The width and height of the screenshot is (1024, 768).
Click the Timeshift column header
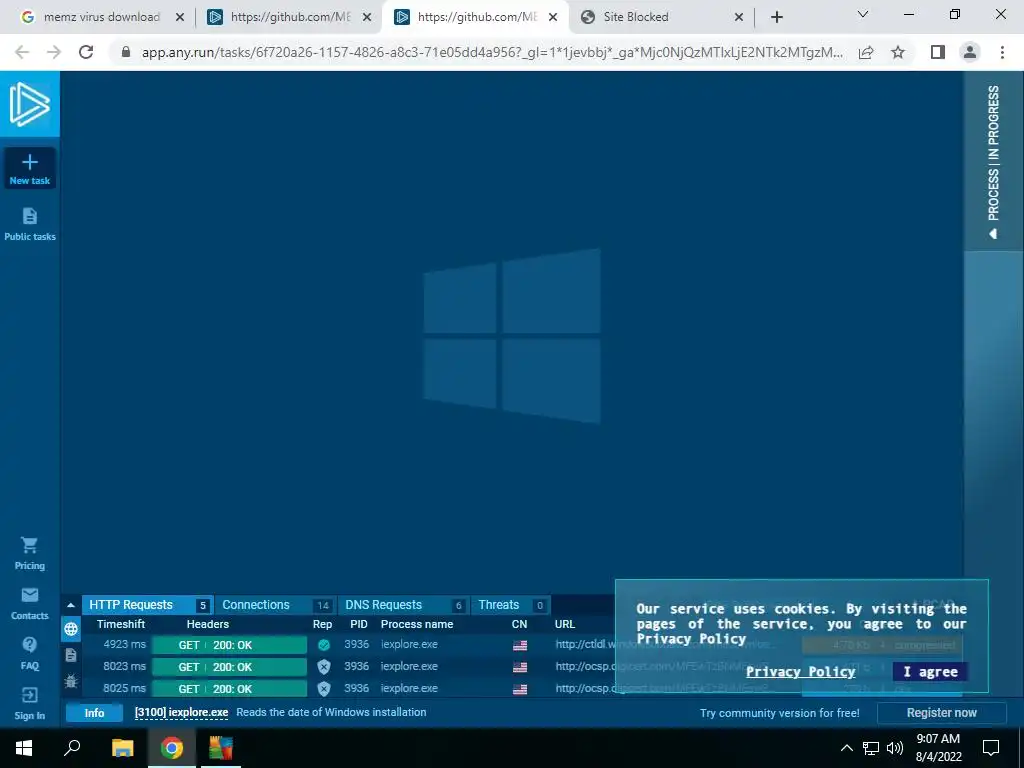pos(121,624)
